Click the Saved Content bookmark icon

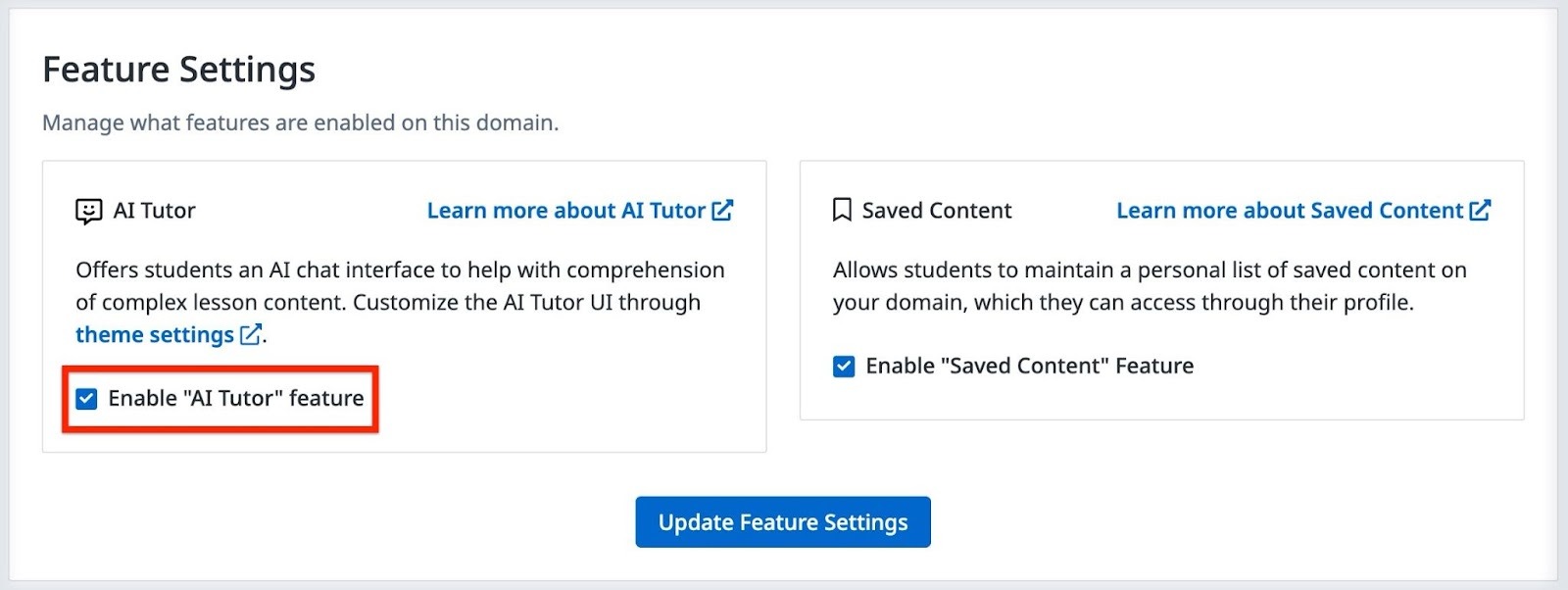pos(842,211)
